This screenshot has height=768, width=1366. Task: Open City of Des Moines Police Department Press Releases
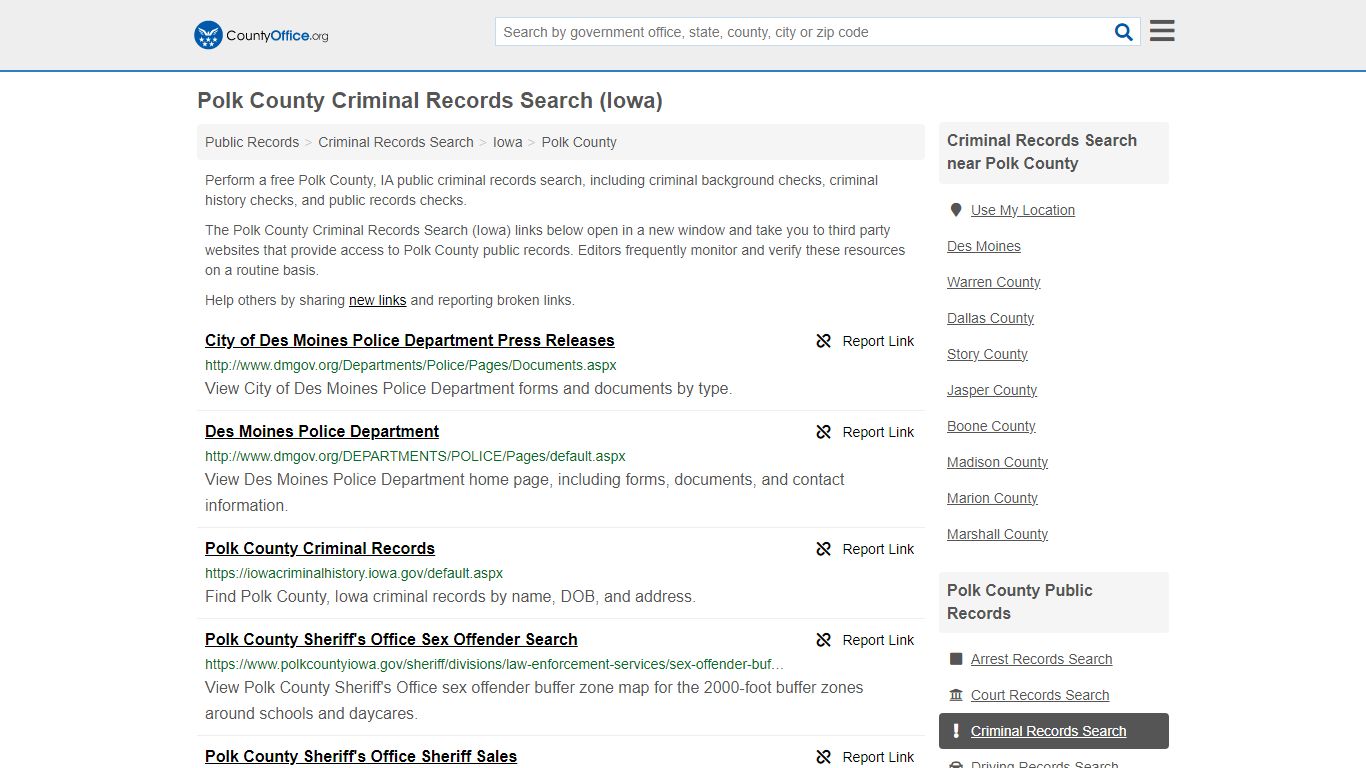click(410, 341)
